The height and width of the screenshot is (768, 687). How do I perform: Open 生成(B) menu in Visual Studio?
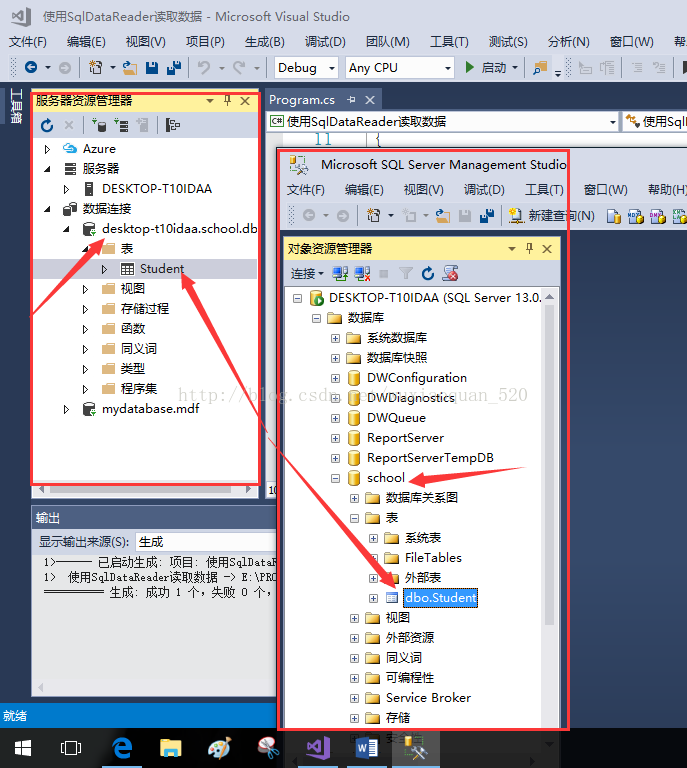pos(264,42)
